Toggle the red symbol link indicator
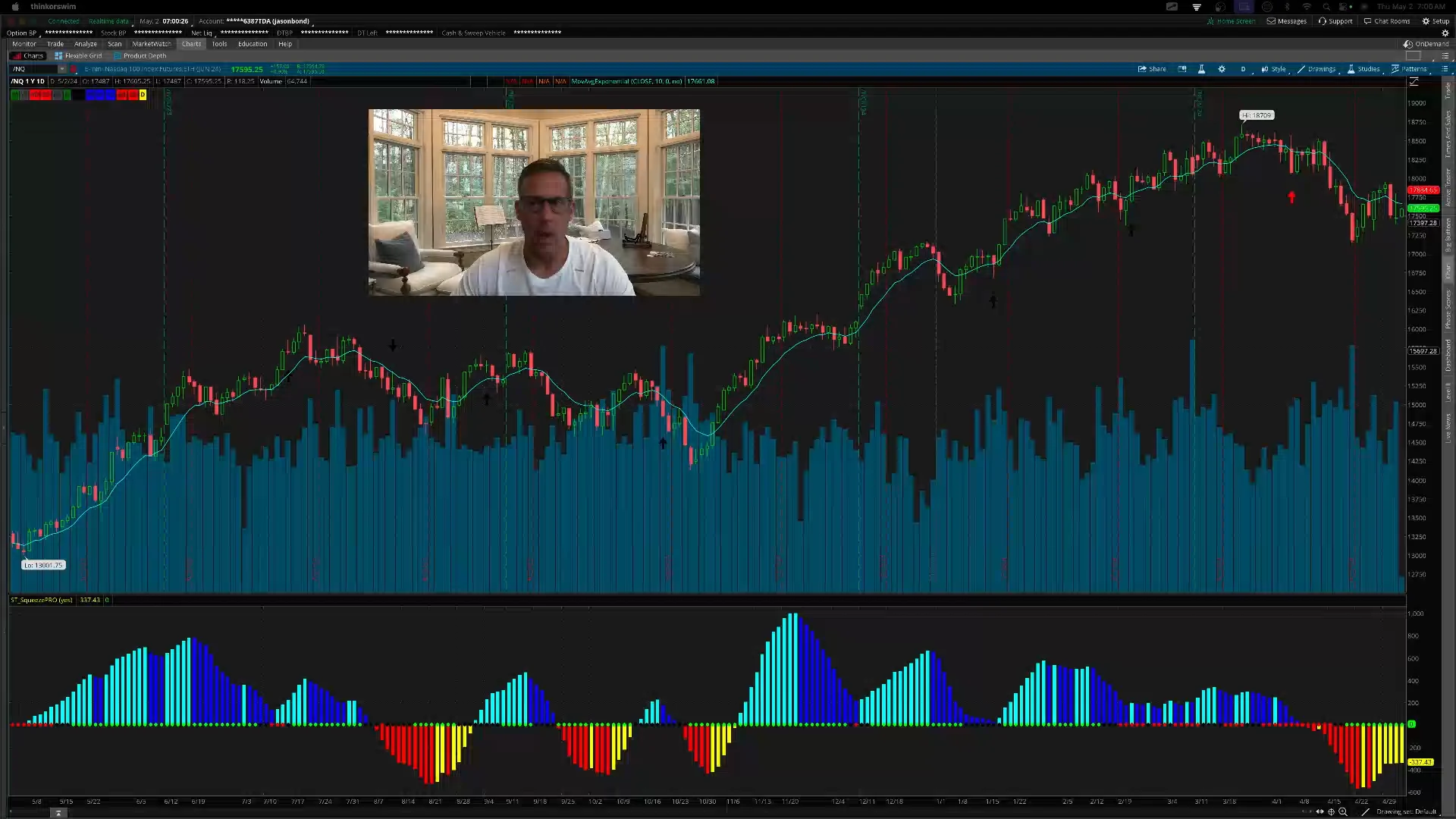The image size is (1456, 819). tap(74, 69)
